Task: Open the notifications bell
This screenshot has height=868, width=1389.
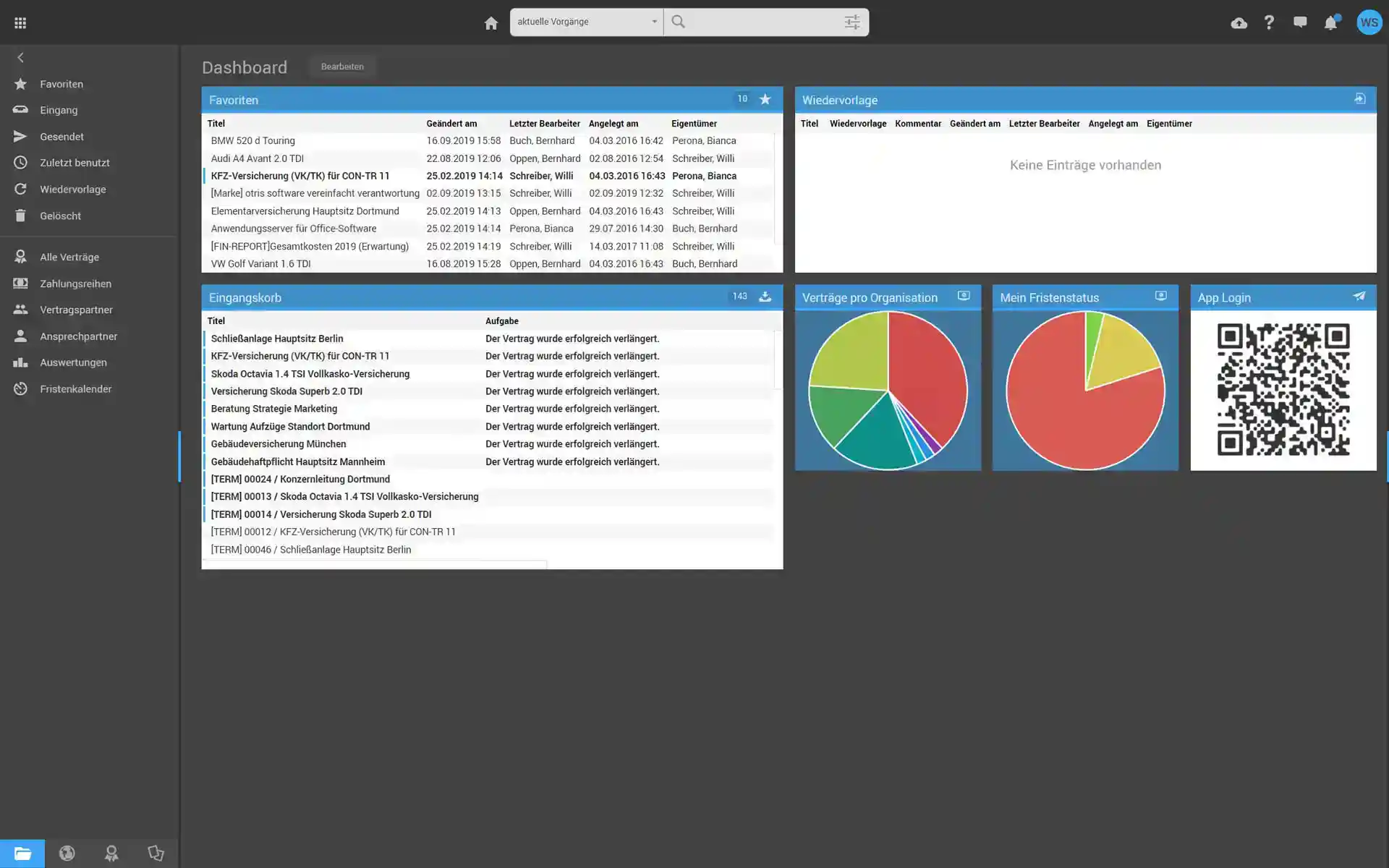Action: click(1330, 23)
